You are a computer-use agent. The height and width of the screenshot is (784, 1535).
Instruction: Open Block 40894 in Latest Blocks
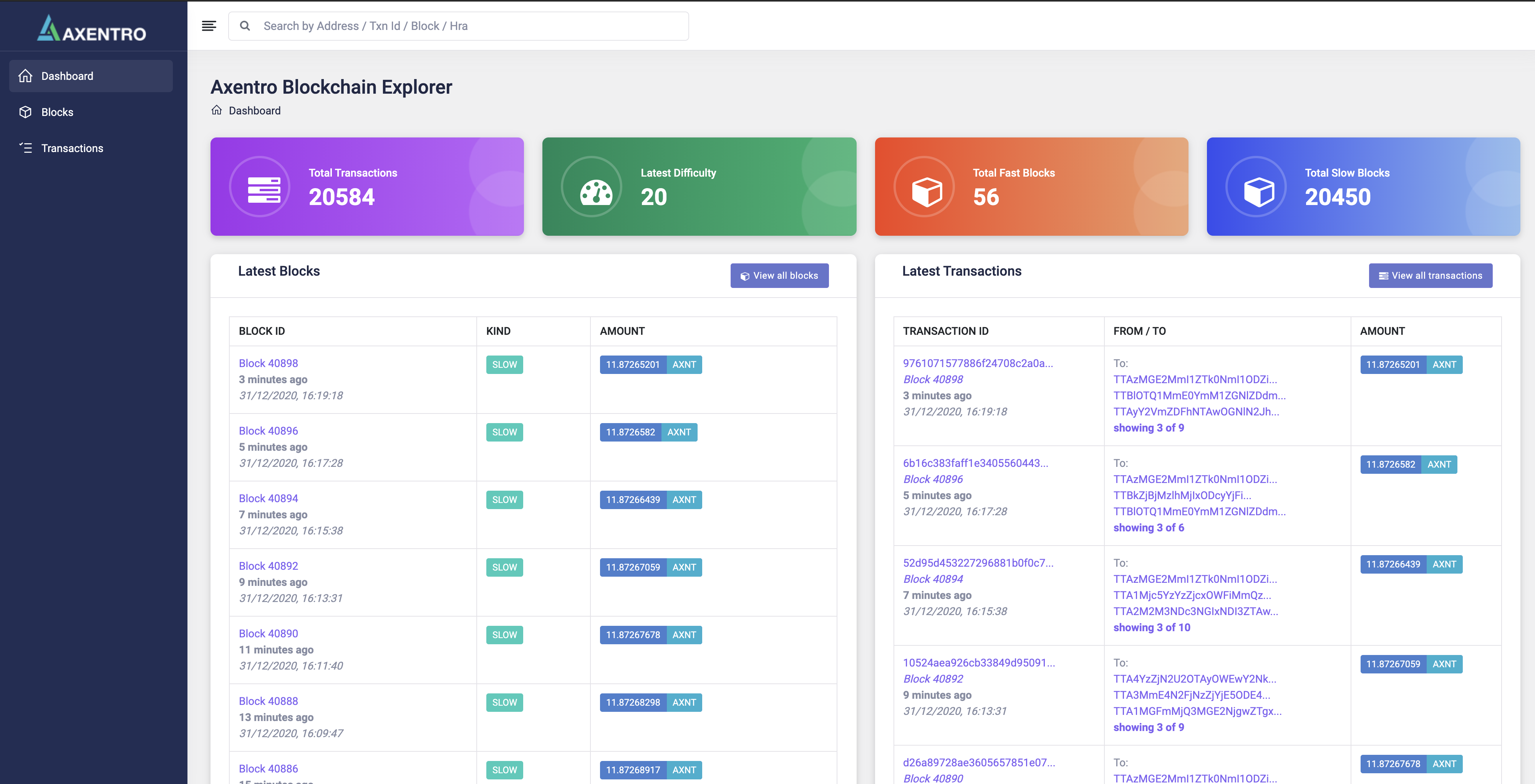pyautogui.click(x=268, y=498)
